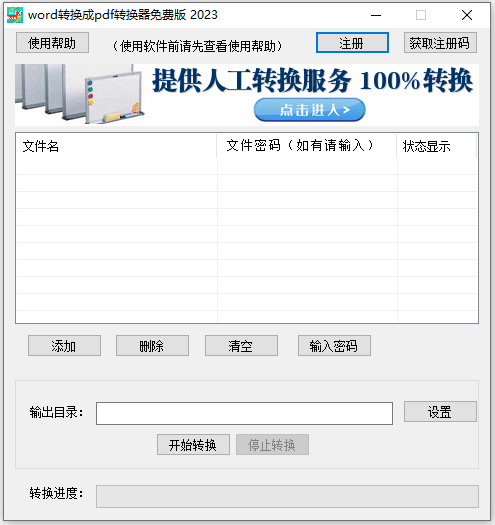Click the 点击进入 banner button
Viewport: 495px width, 525px height.
tap(309, 110)
